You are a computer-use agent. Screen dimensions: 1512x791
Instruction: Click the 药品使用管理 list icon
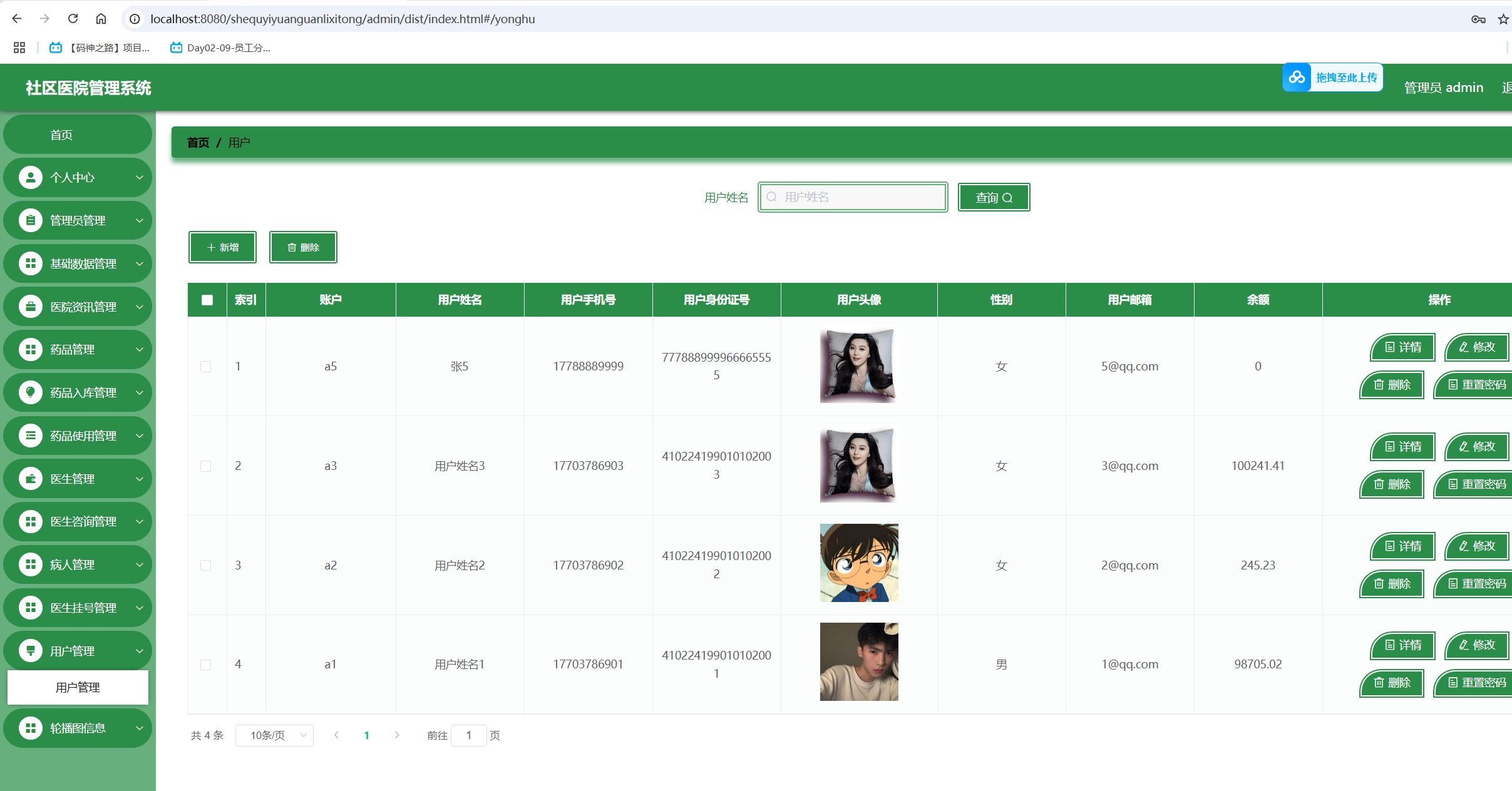pyautogui.click(x=30, y=436)
